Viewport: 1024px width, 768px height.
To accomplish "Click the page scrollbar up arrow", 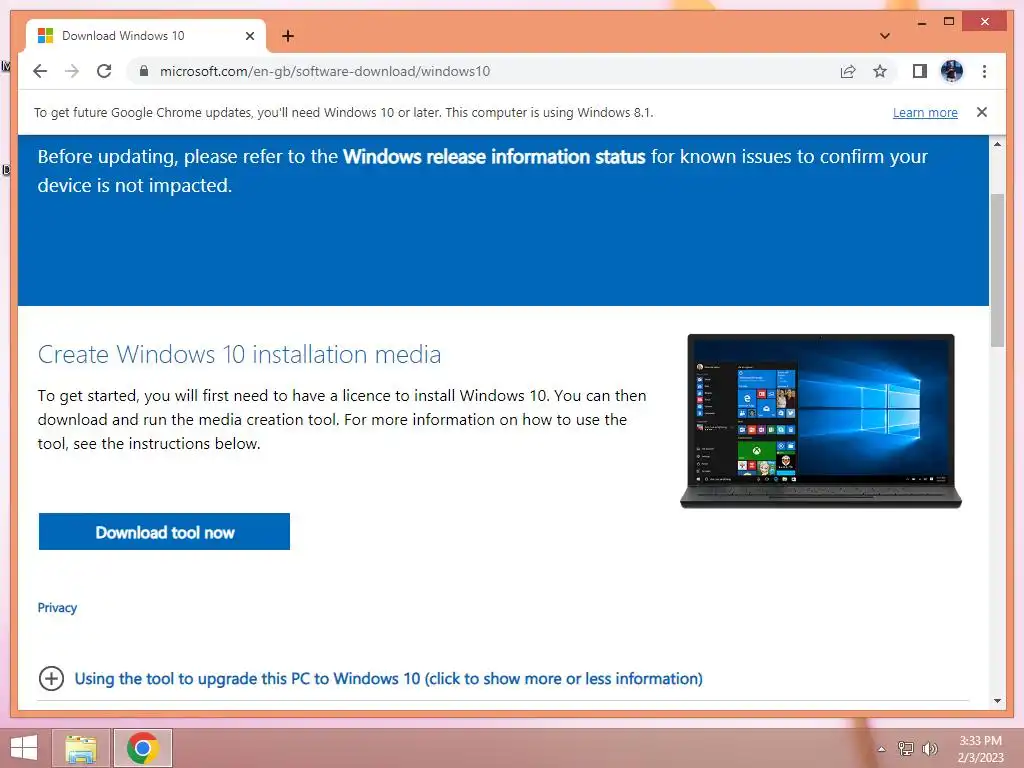I will coord(997,144).
